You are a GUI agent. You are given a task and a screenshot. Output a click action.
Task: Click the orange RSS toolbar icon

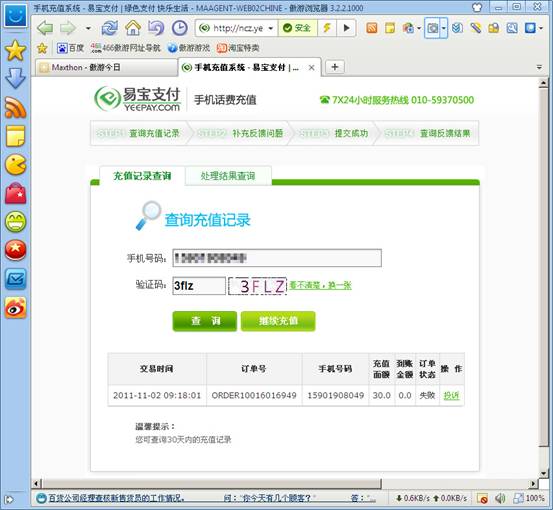[x=372, y=28]
